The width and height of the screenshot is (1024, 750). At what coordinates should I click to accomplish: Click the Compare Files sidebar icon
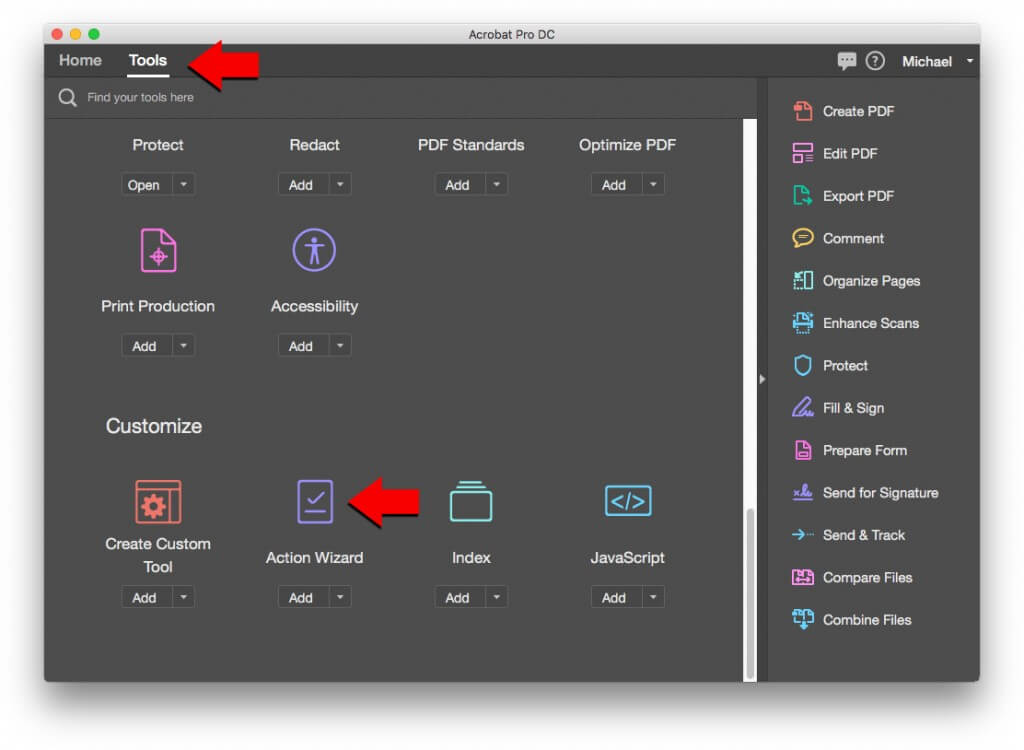click(803, 577)
